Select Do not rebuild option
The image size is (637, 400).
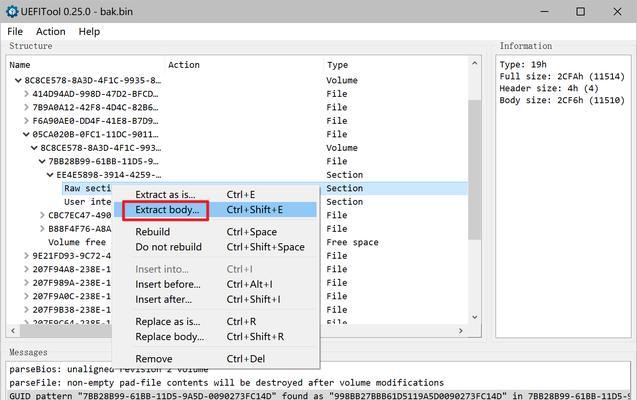215,247
